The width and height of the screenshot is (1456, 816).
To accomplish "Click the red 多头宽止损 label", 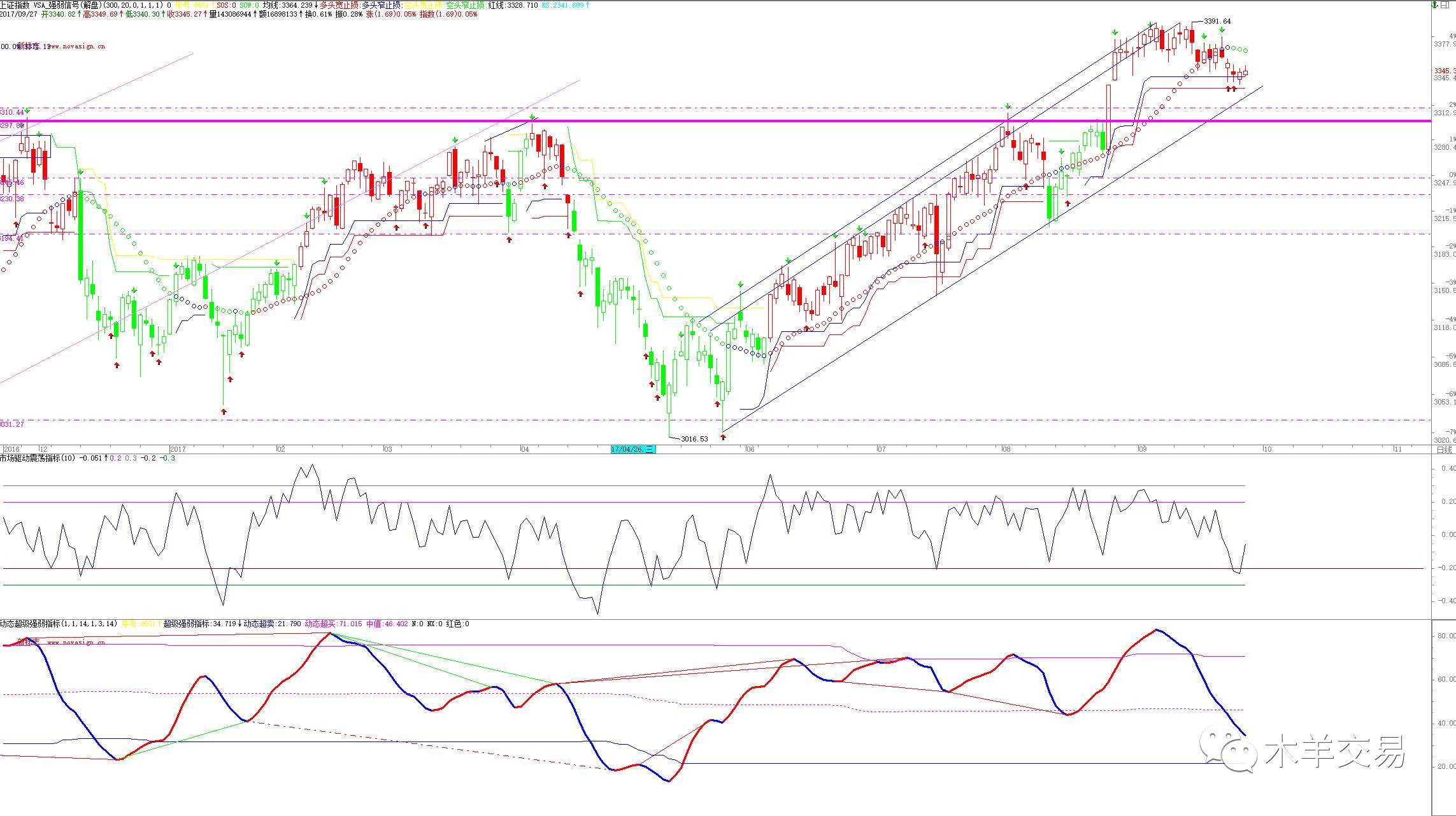I will [x=339, y=5].
